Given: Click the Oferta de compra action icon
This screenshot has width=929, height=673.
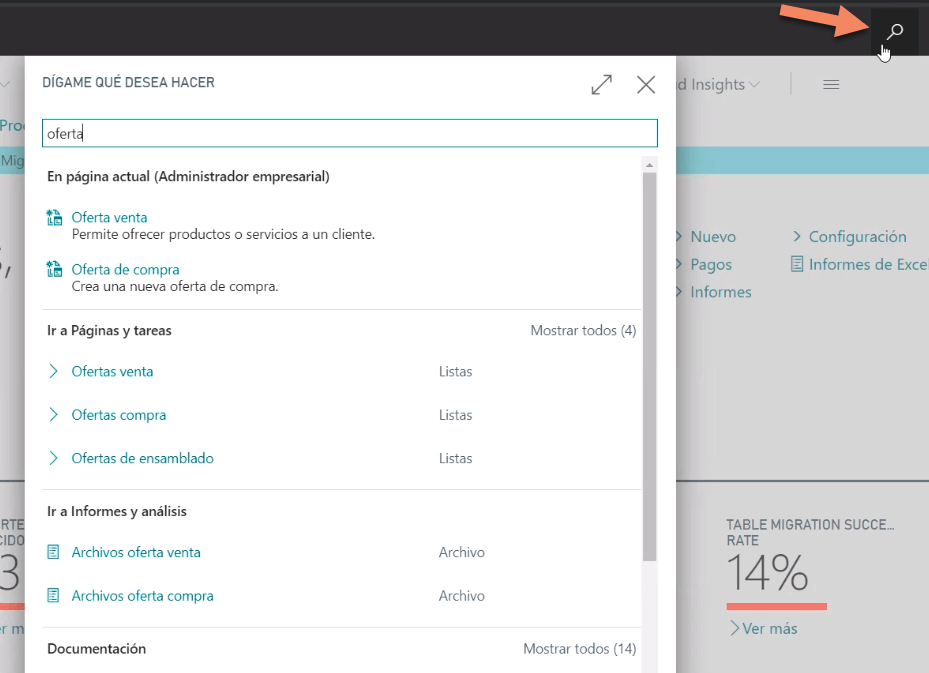Looking at the screenshot, I should click(x=55, y=270).
